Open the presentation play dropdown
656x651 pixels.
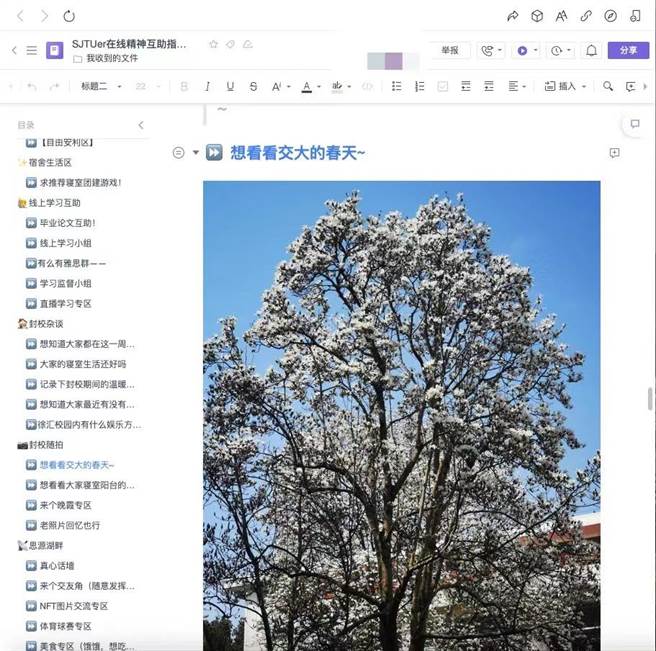(x=527, y=51)
